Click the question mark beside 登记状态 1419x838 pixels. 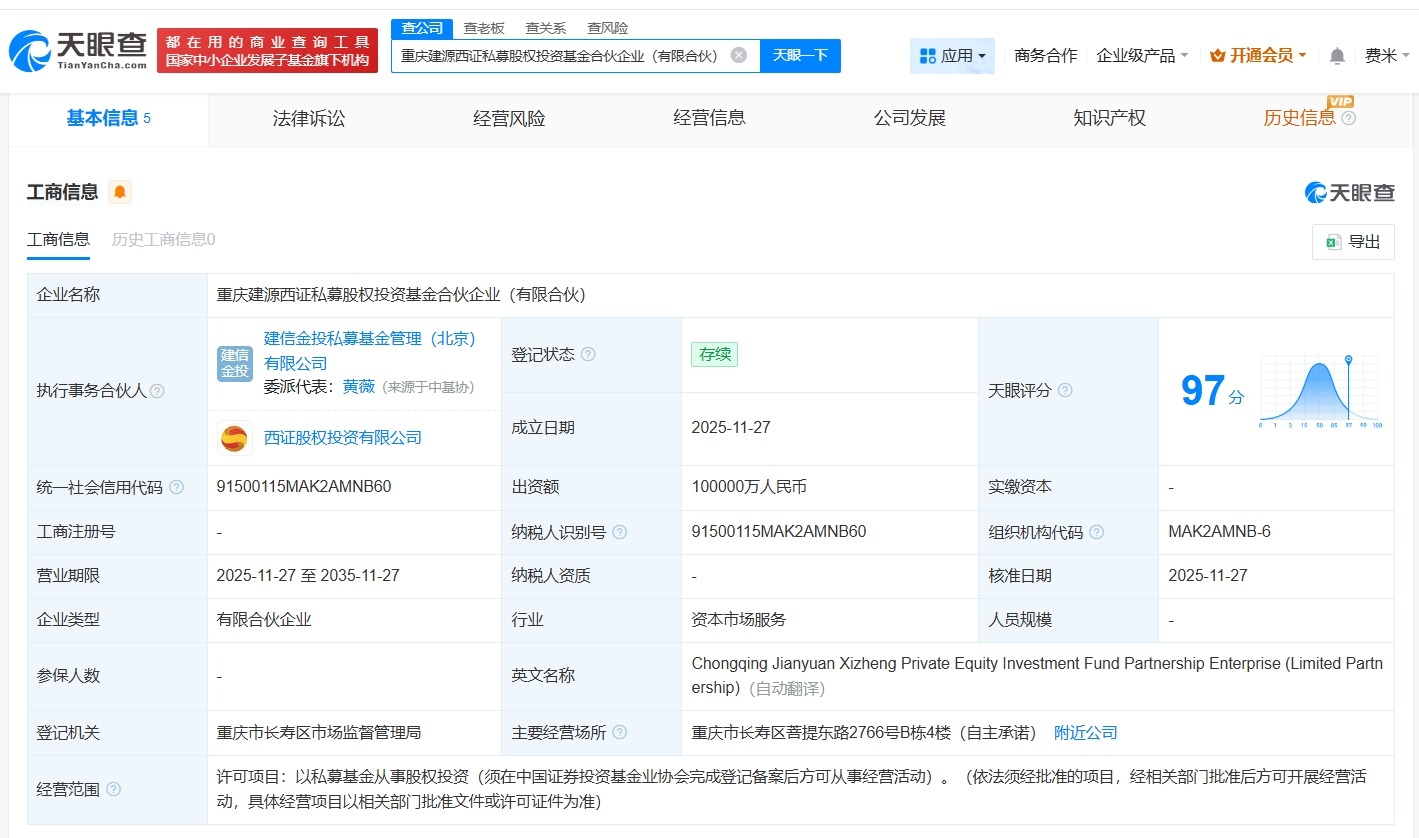[x=588, y=354]
